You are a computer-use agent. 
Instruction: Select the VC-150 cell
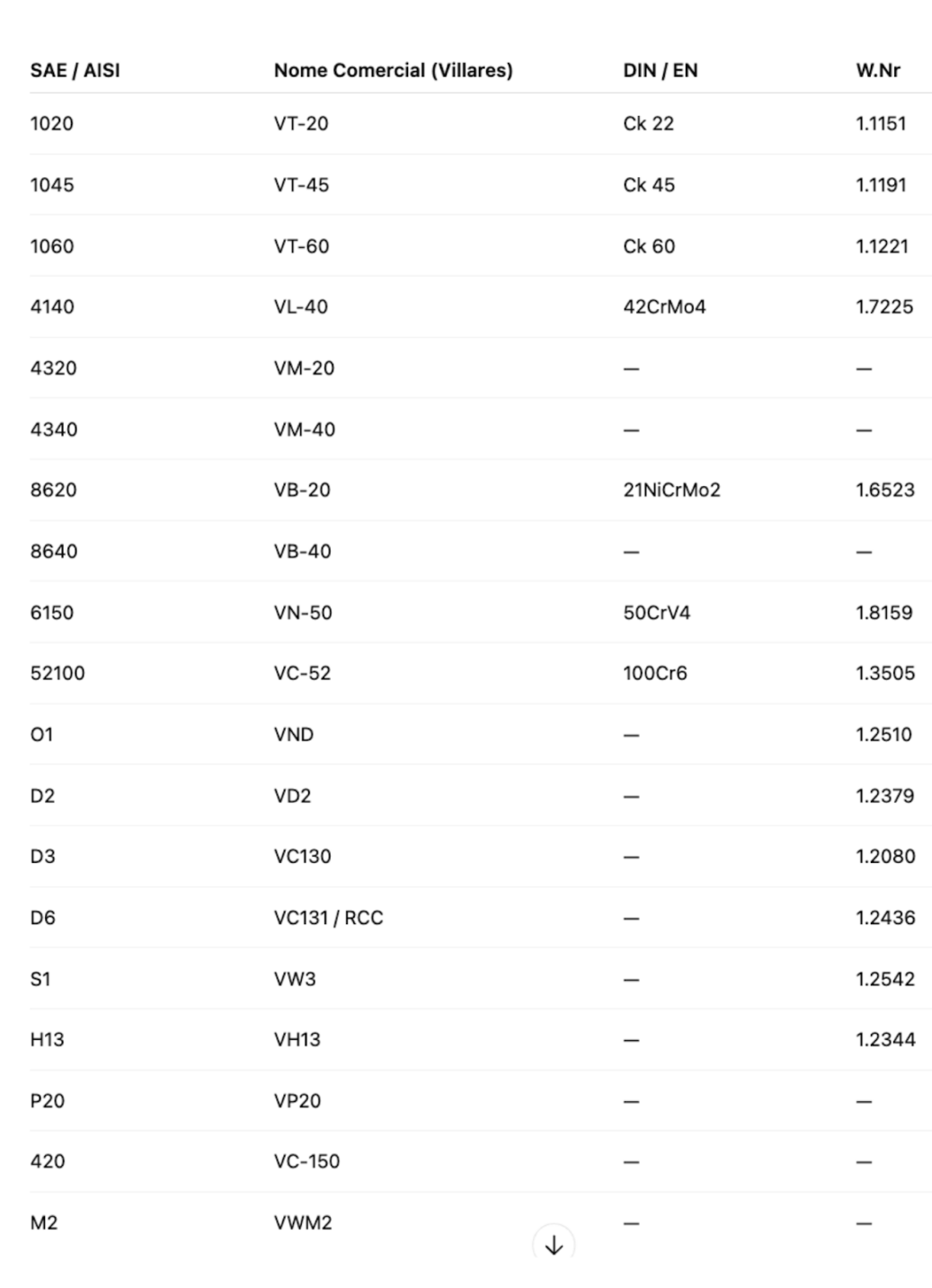tap(306, 1161)
